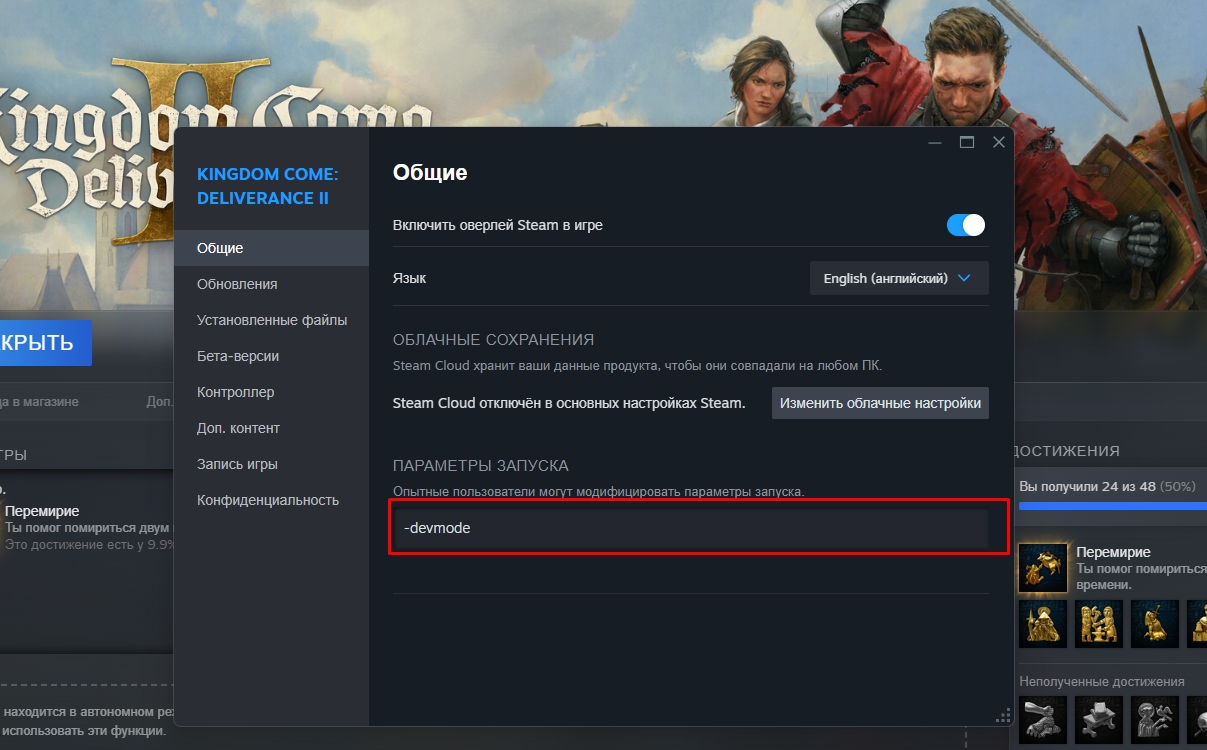Click the blue button ending in КРЫТЬ behind the dialog

45,343
